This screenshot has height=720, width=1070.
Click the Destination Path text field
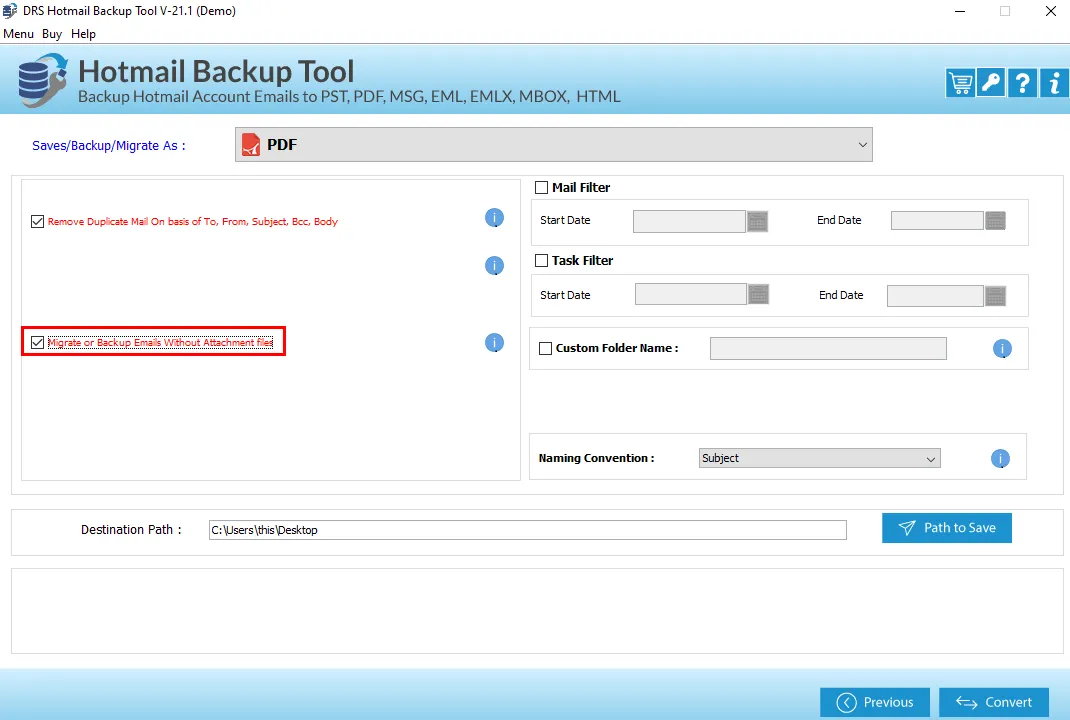pos(527,530)
